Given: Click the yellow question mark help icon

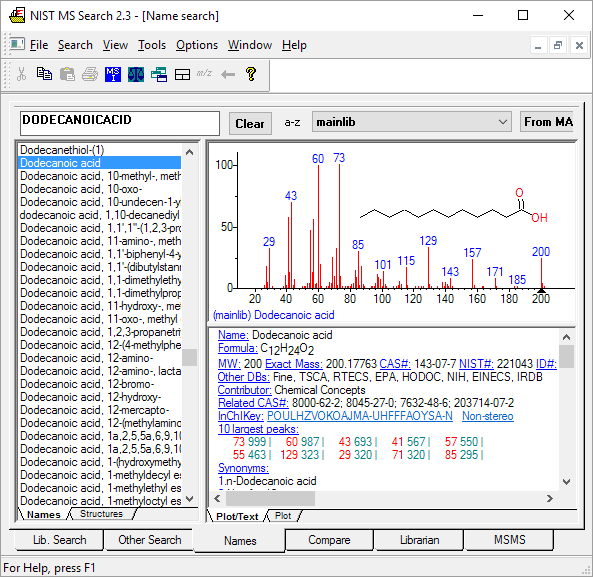Looking at the screenshot, I should (x=251, y=74).
